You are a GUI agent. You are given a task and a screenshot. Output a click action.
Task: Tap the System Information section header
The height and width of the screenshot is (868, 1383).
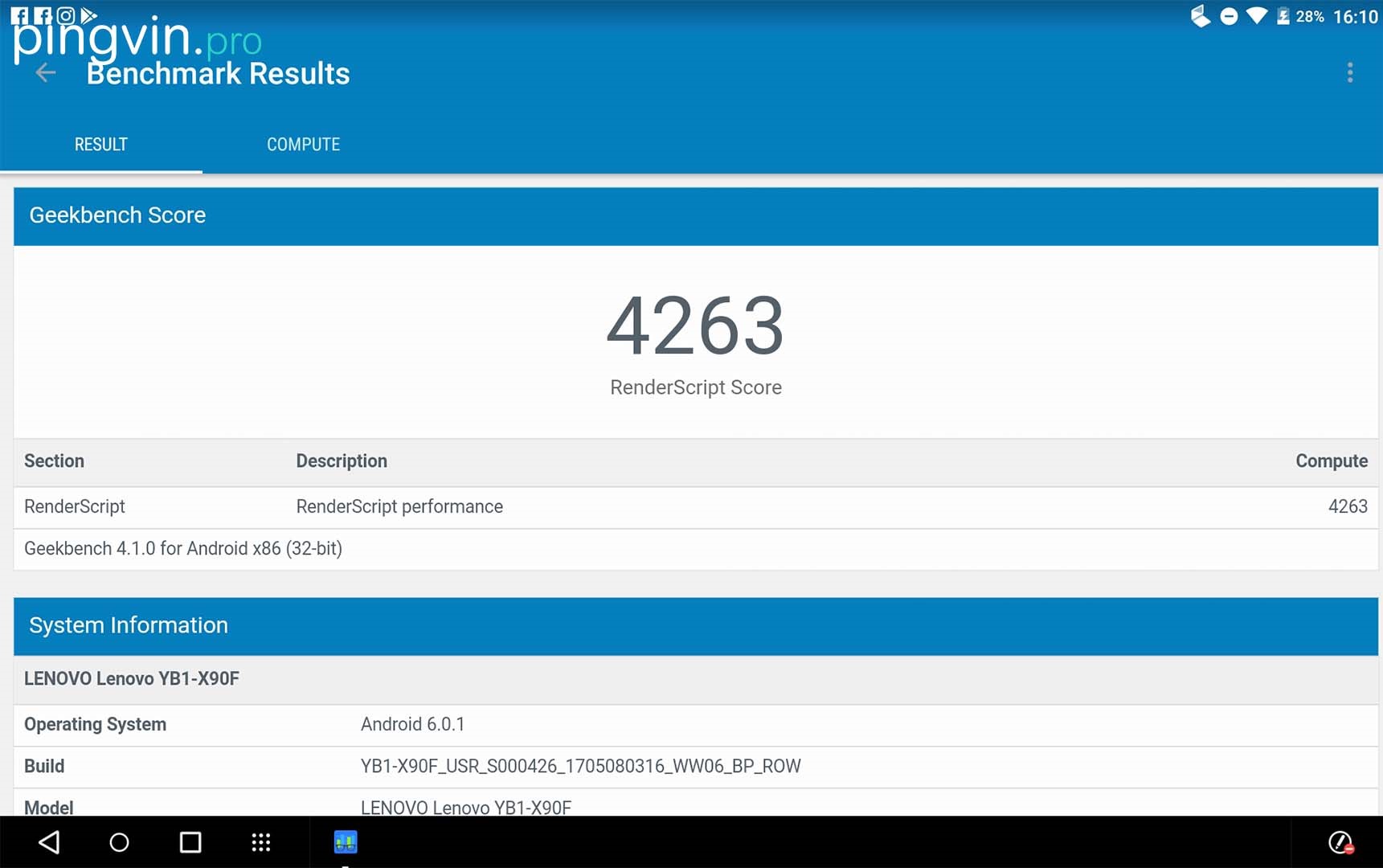coord(695,625)
